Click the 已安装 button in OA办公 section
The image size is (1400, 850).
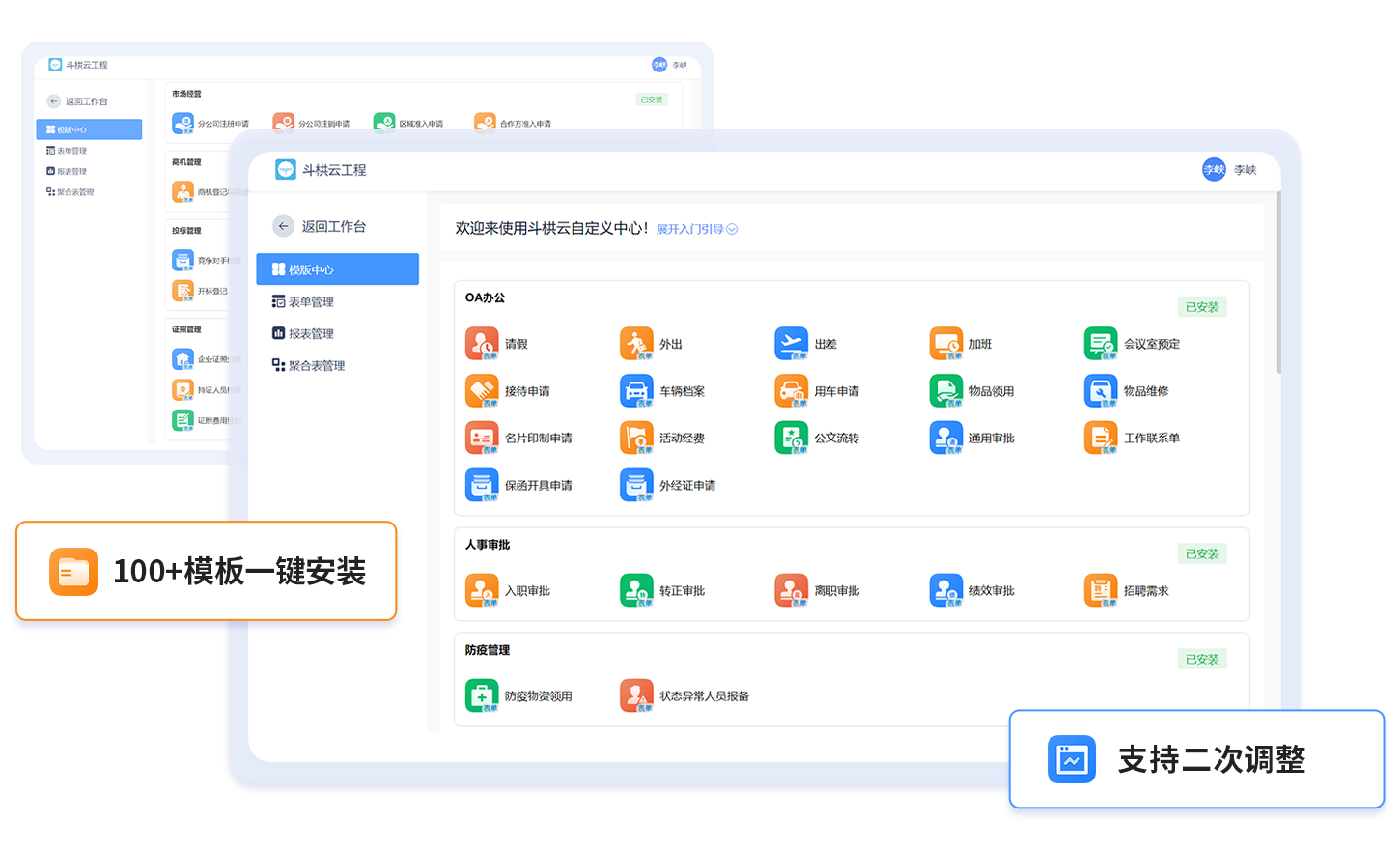(x=1201, y=307)
